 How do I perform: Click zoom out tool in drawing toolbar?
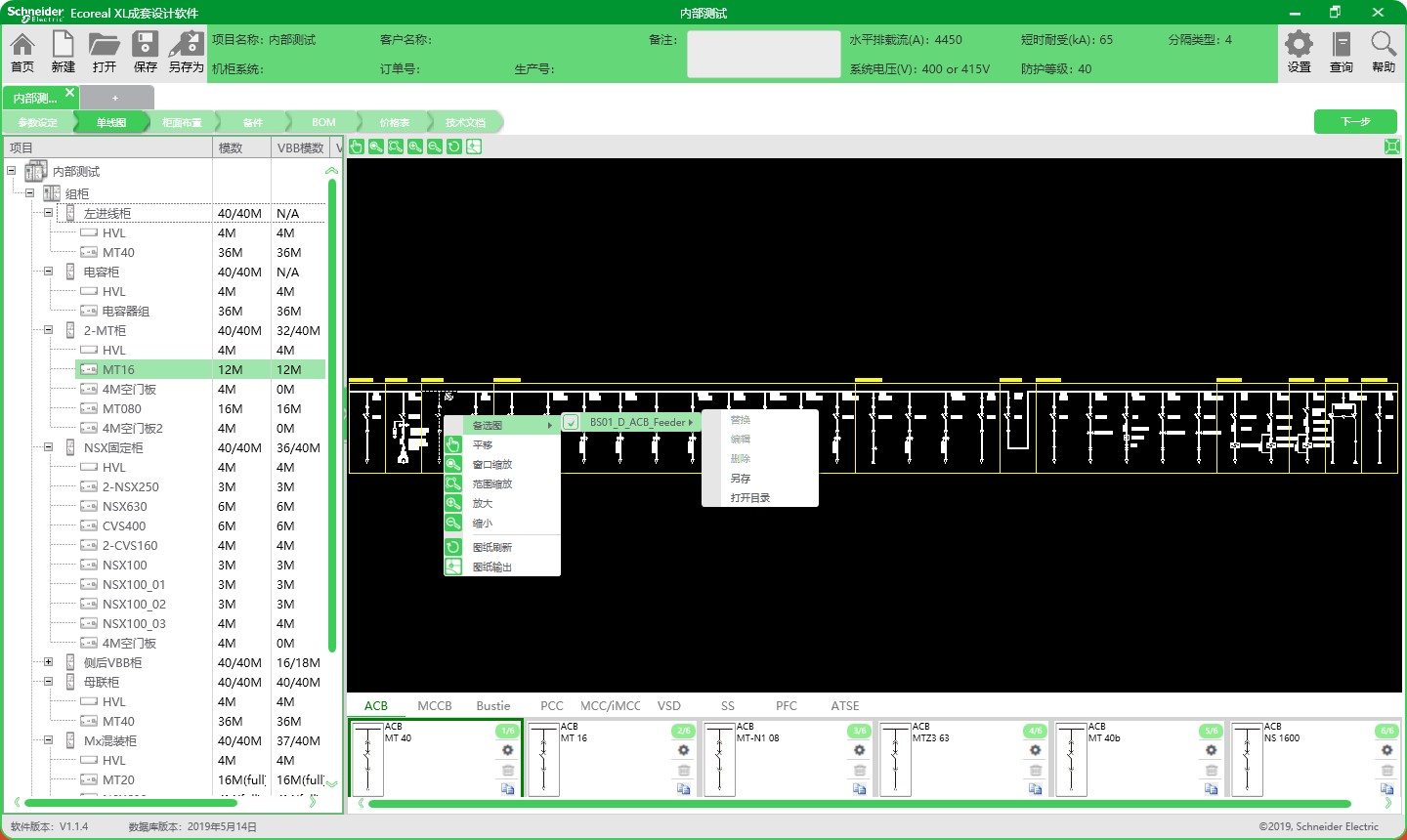point(435,147)
